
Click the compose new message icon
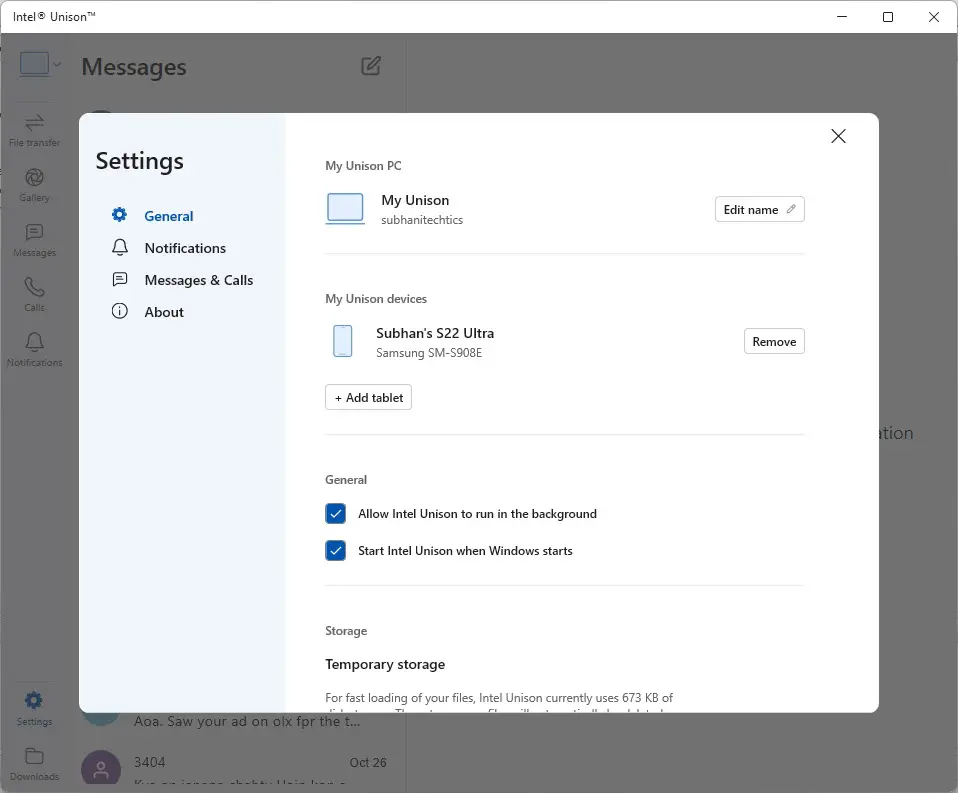(371, 66)
